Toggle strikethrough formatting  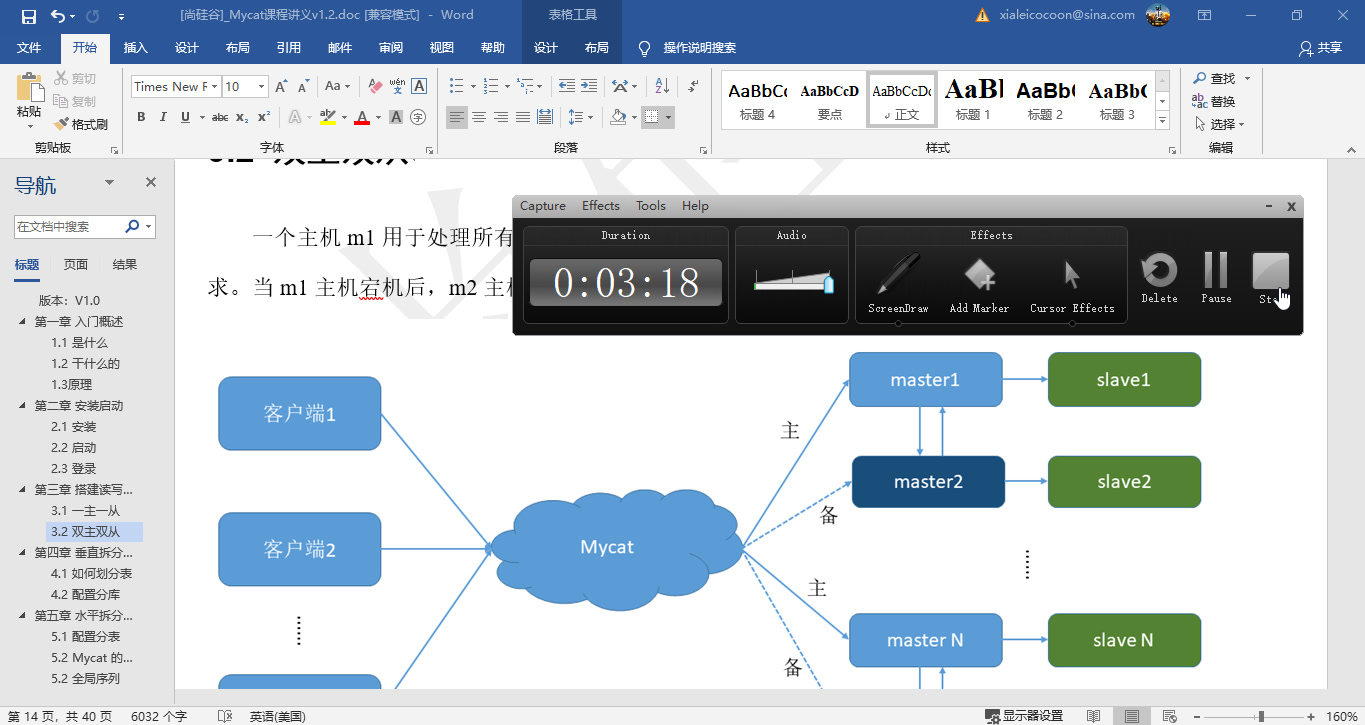point(220,117)
